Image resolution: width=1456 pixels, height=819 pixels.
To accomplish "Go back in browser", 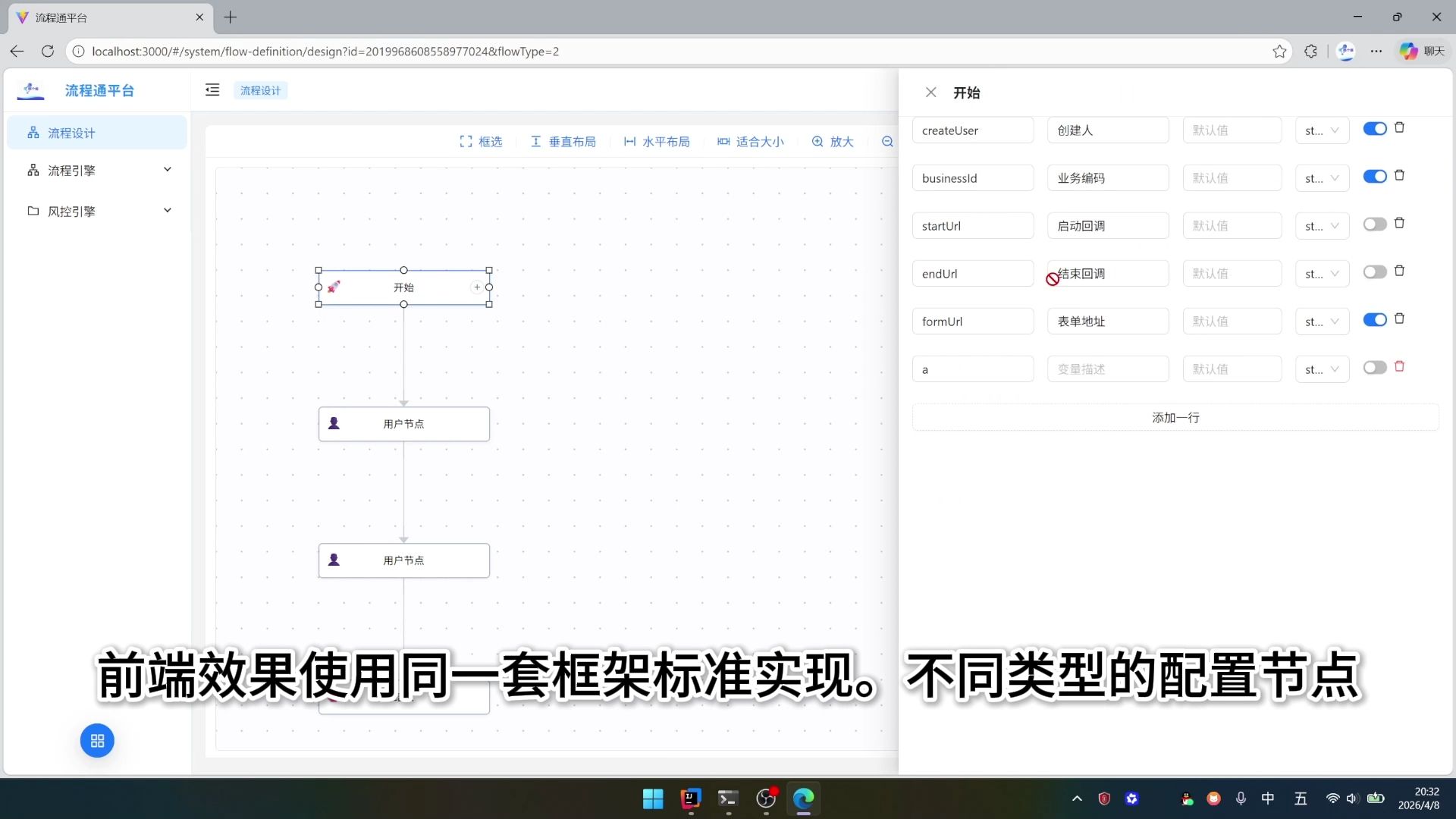I will pos(17,52).
